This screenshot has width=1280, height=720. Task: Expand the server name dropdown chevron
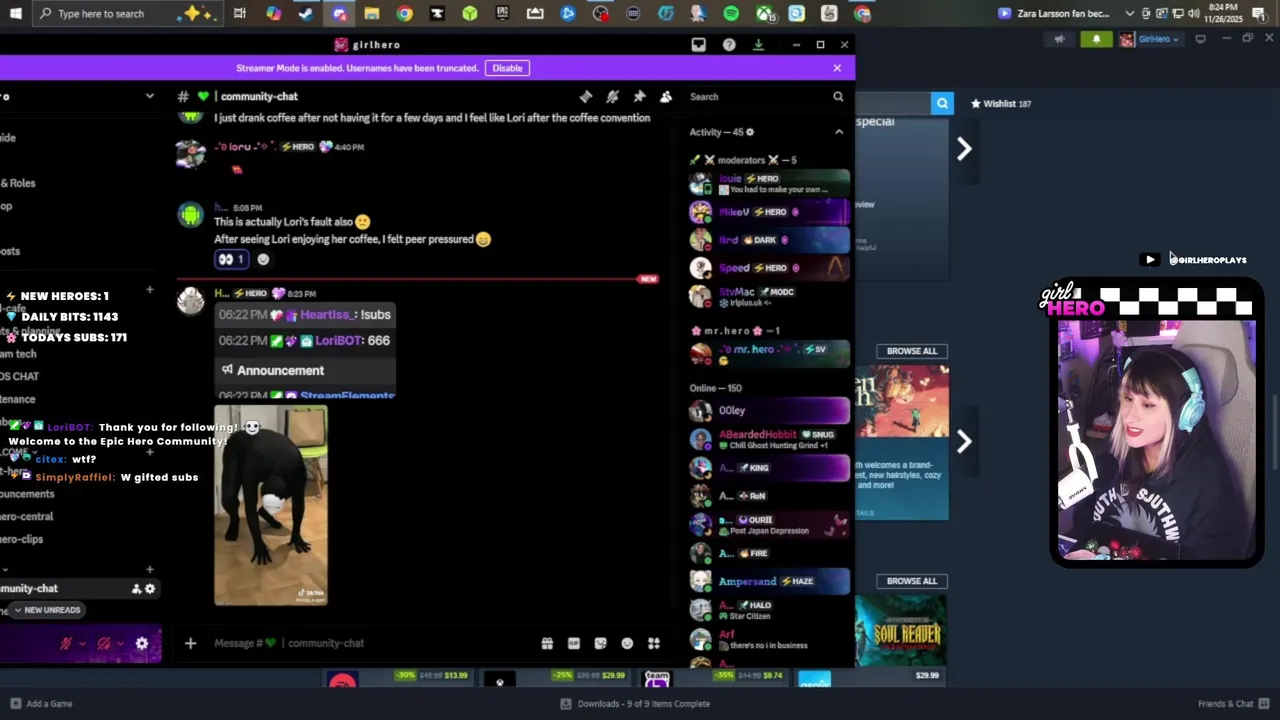coord(150,96)
